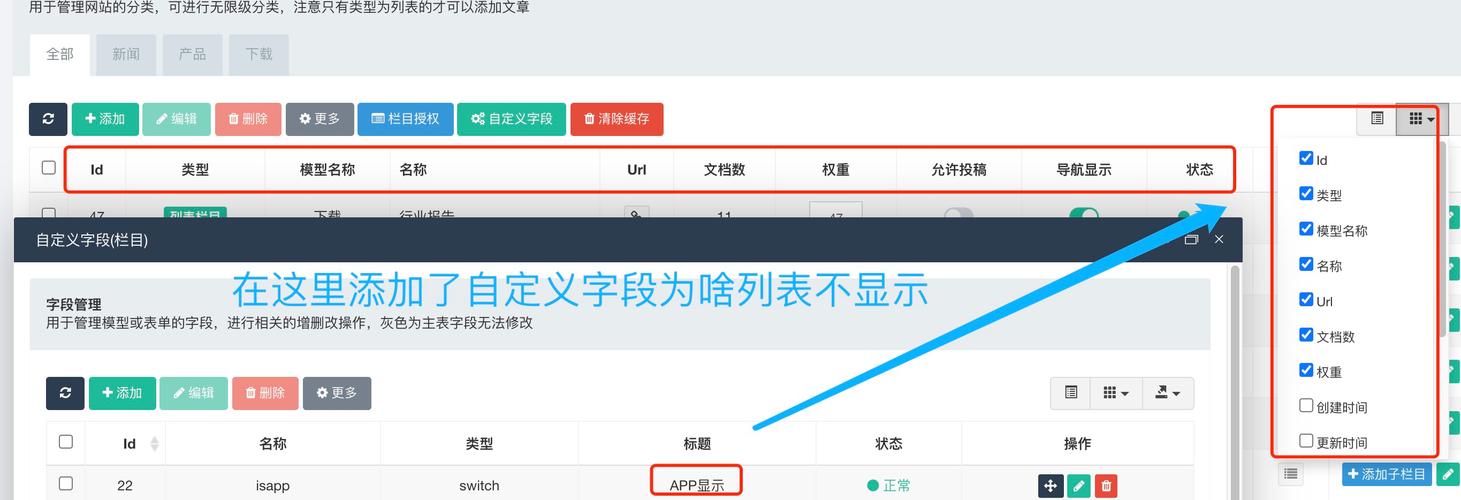The image size is (1461, 500).
Task: Refresh the category list in the main toolbar
Action: click(48, 119)
